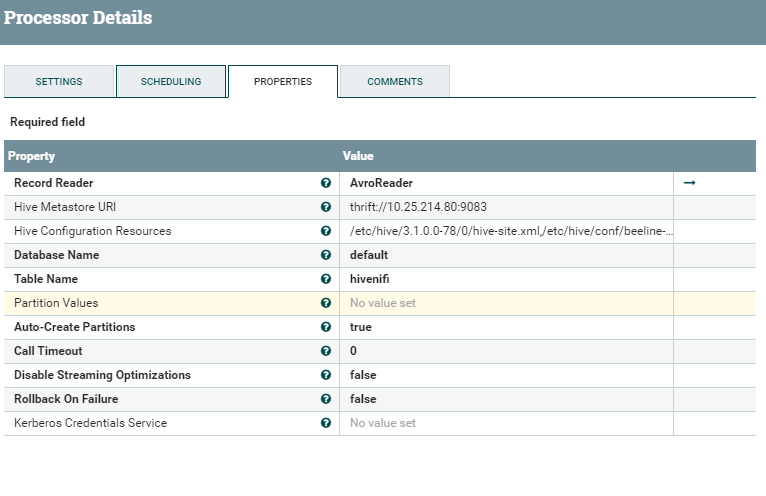This screenshot has height=496, width=766.
Task: Click Rollback On Failure 'false' value
Action: pyautogui.click(x=363, y=399)
